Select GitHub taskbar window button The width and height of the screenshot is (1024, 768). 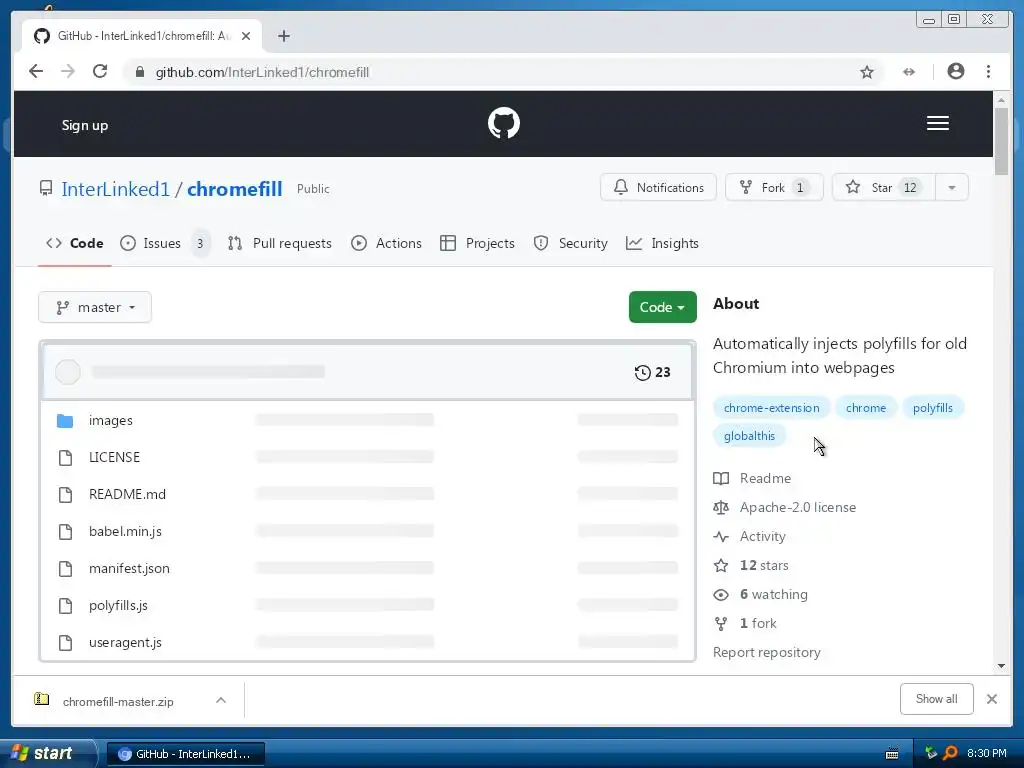click(x=185, y=754)
